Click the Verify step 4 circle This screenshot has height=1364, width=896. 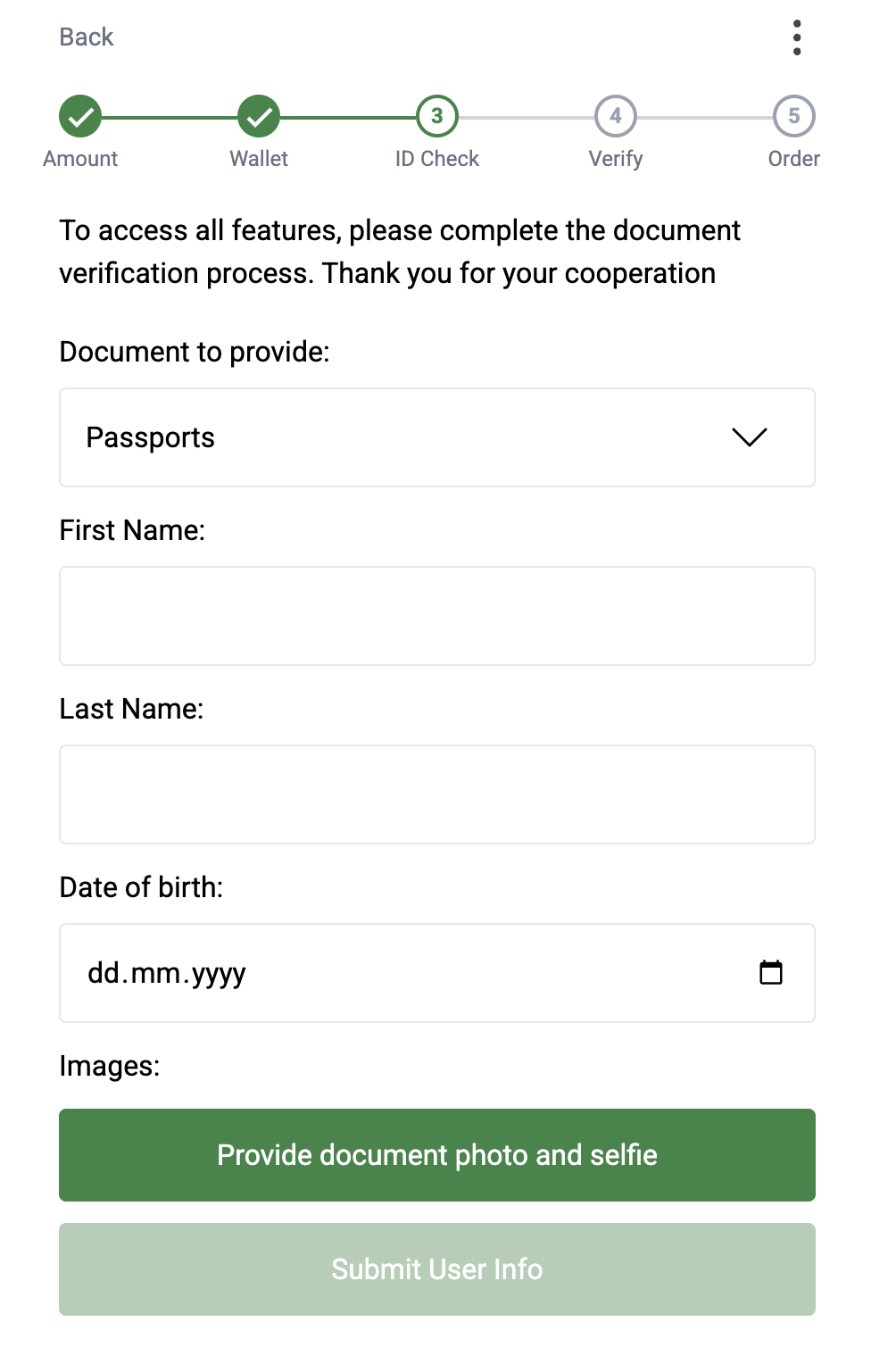click(616, 116)
